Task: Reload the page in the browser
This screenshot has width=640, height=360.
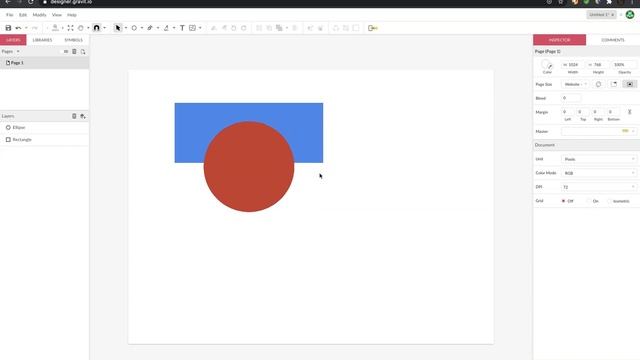Action: [31, 2]
